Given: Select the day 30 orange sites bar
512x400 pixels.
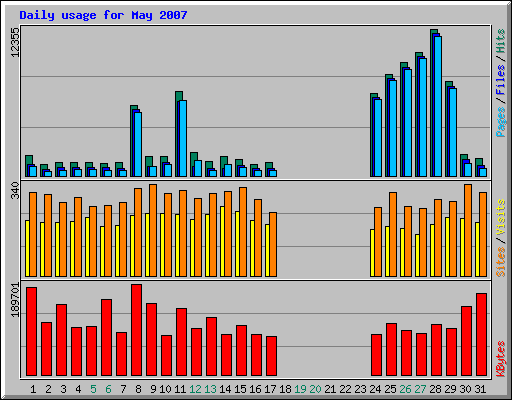Looking at the screenshot, I should [468, 231].
